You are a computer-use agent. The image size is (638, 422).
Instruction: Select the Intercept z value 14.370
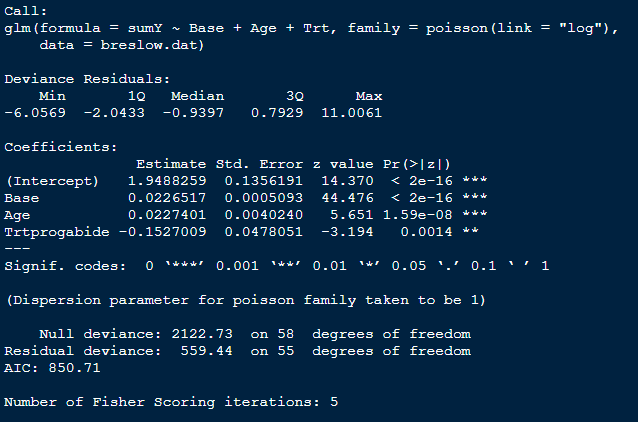[347, 181]
